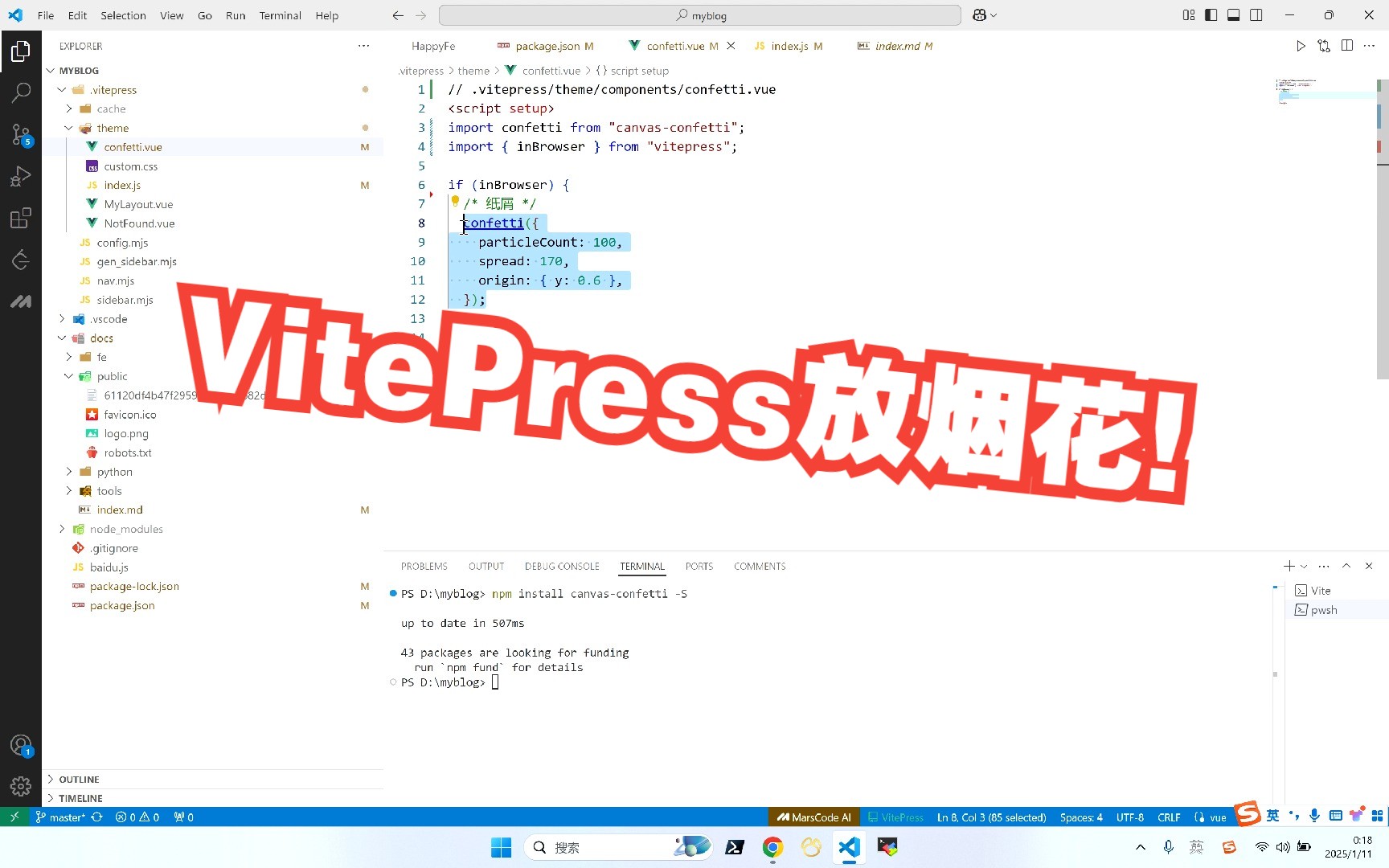Switch to the PROBLEMS panel tab
This screenshot has width=1389, height=868.
point(424,566)
